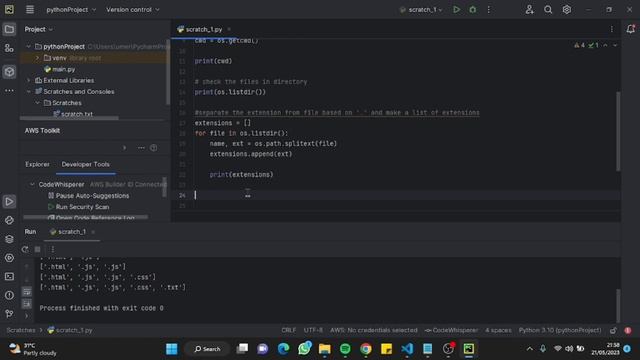Open Project view mode dropdown
640x360 pixels.
coord(38,29)
